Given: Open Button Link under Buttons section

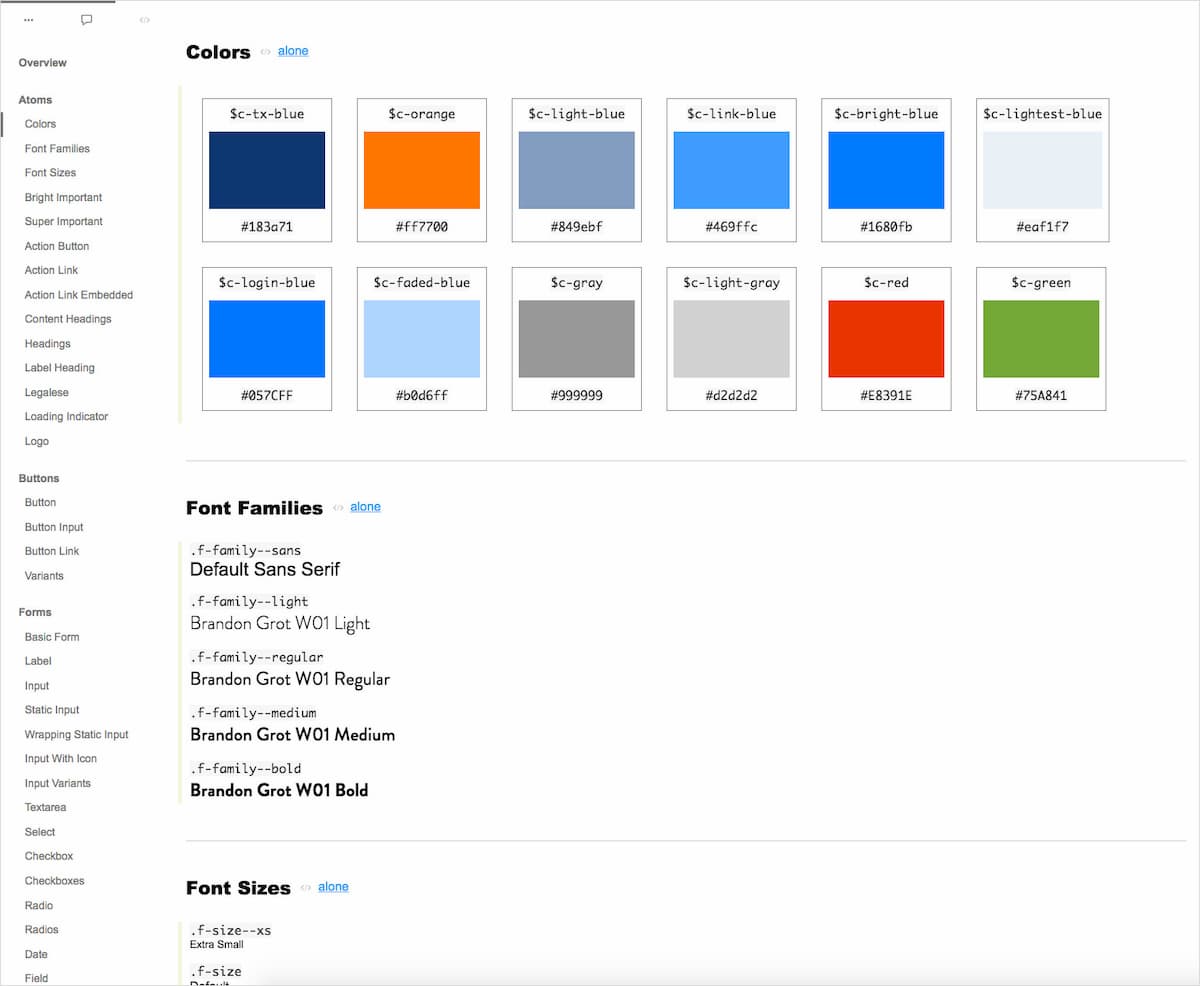Looking at the screenshot, I should pos(52,552).
